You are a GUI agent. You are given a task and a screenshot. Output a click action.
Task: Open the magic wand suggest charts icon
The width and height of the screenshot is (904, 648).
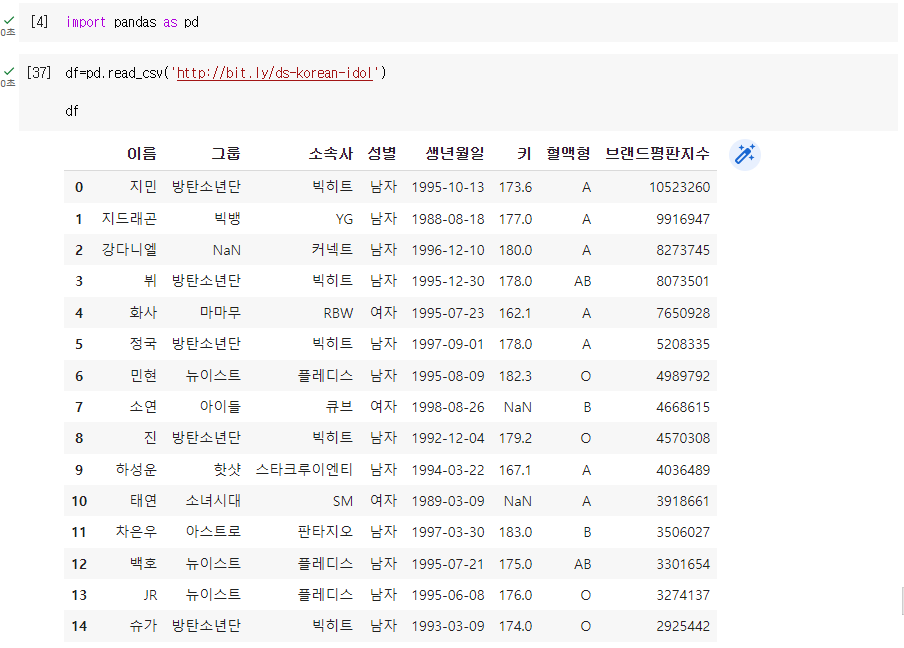click(744, 155)
